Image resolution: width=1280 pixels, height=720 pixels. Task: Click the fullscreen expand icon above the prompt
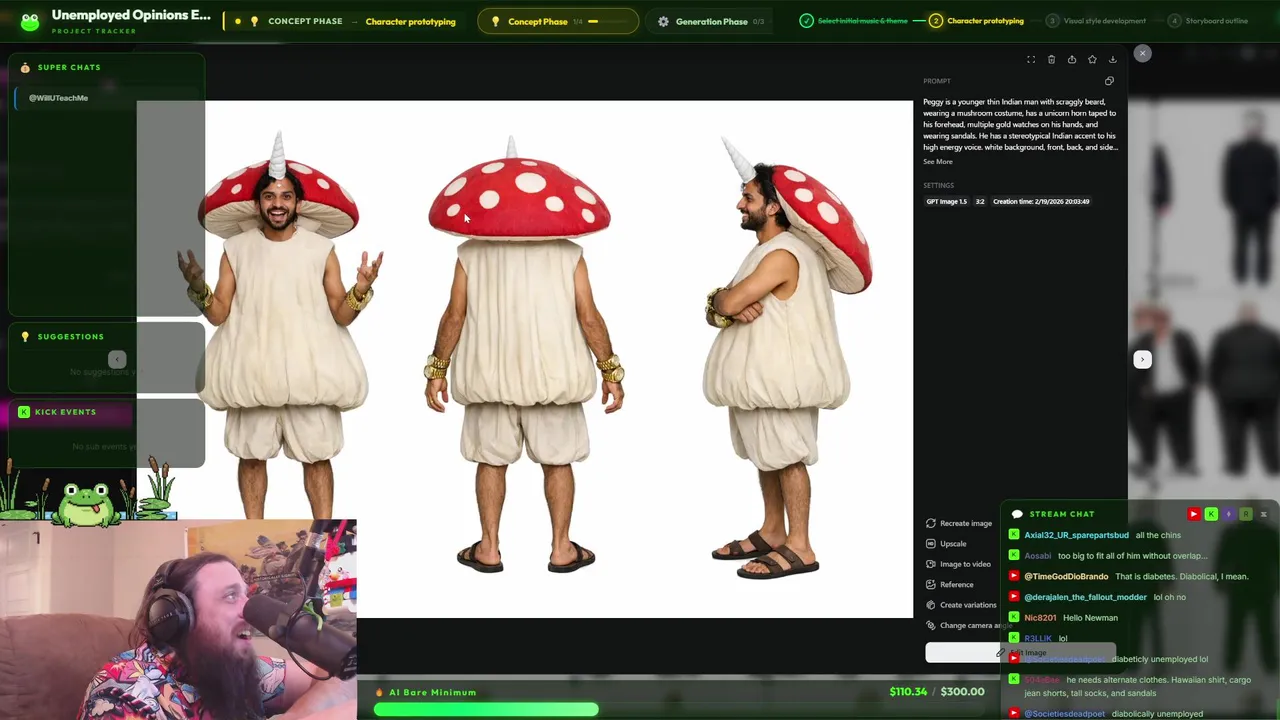(x=1031, y=60)
